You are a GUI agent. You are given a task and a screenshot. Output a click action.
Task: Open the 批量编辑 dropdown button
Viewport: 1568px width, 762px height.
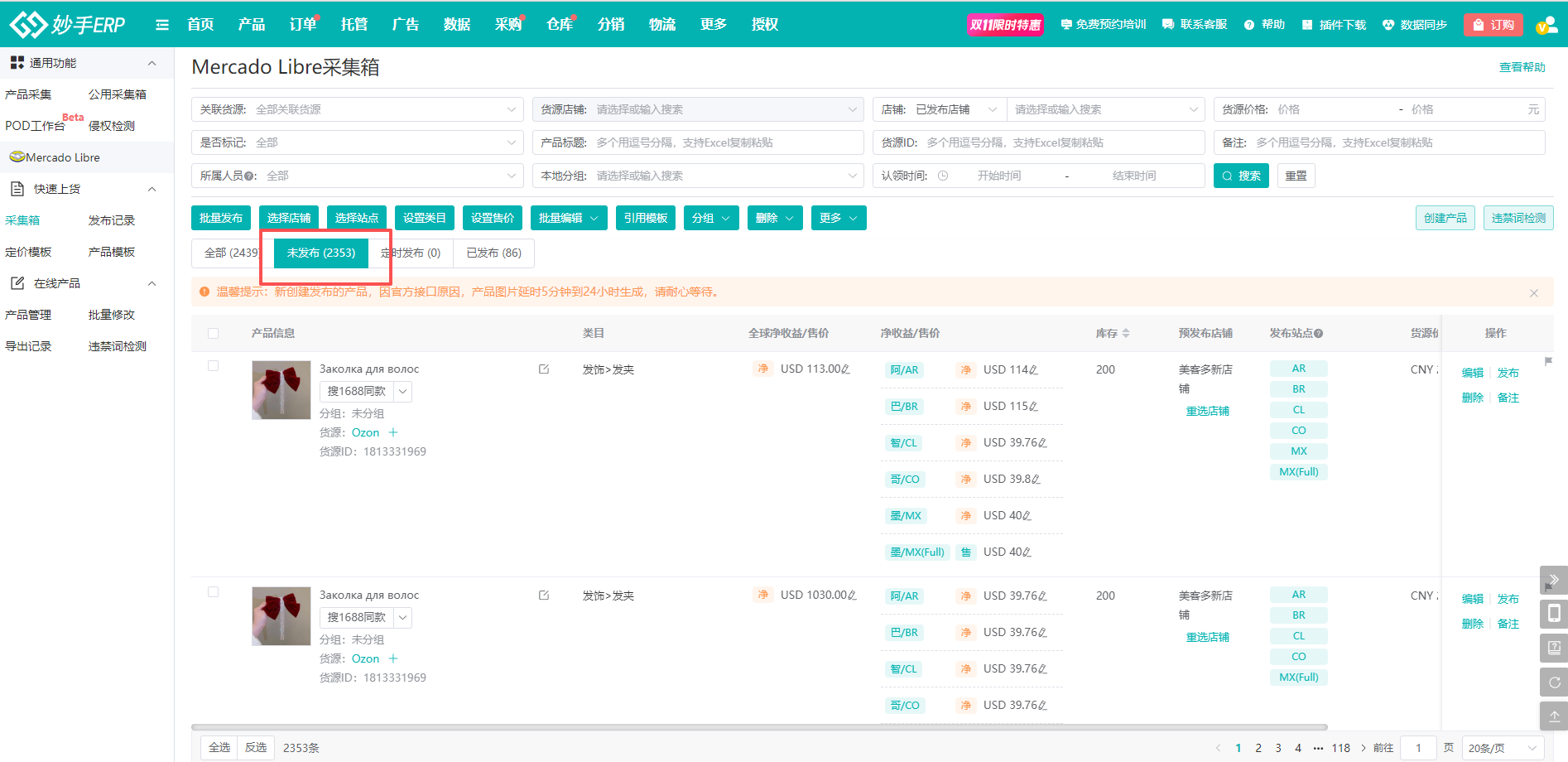pyautogui.click(x=568, y=218)
